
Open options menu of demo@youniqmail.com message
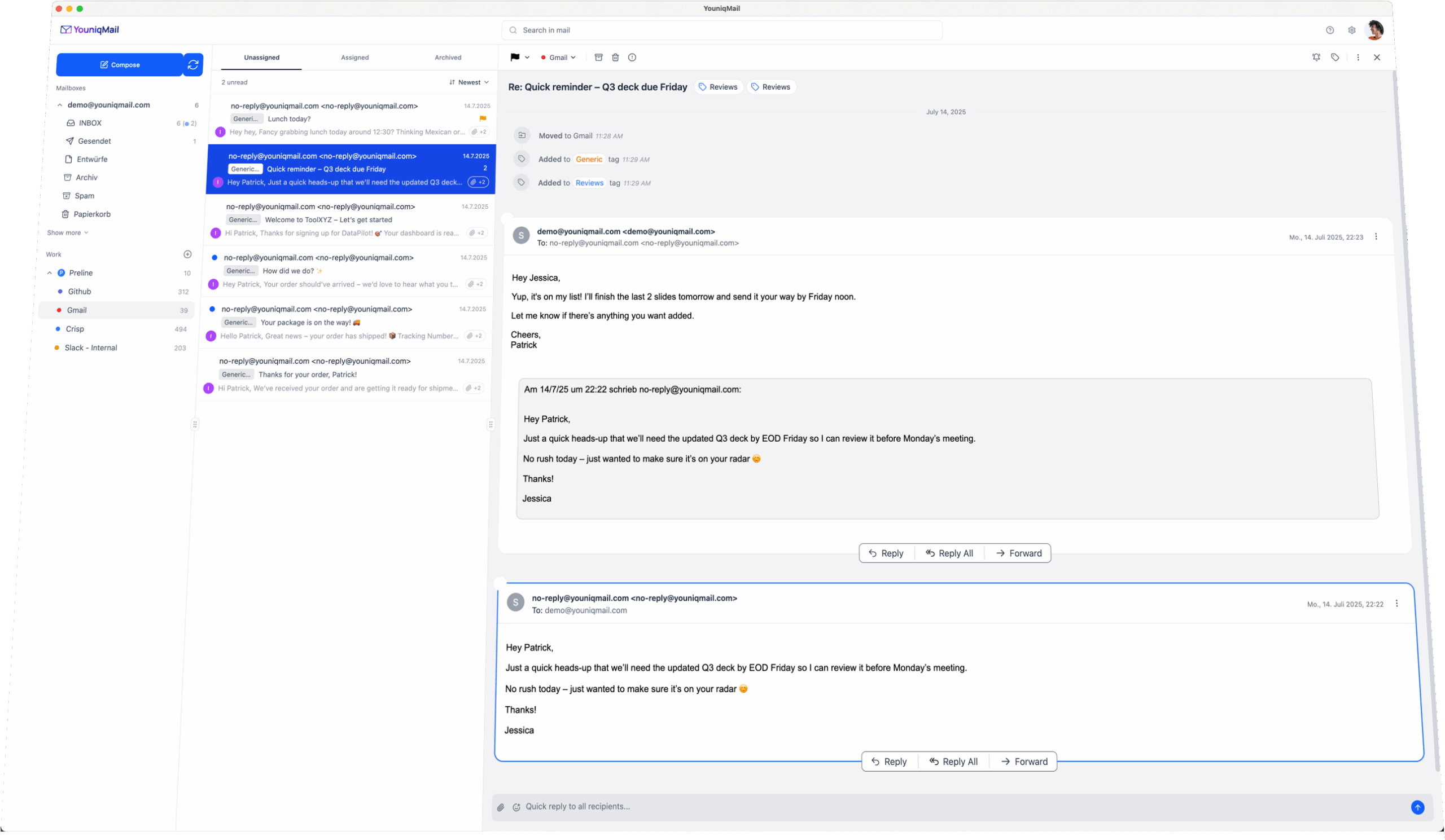1376,236
